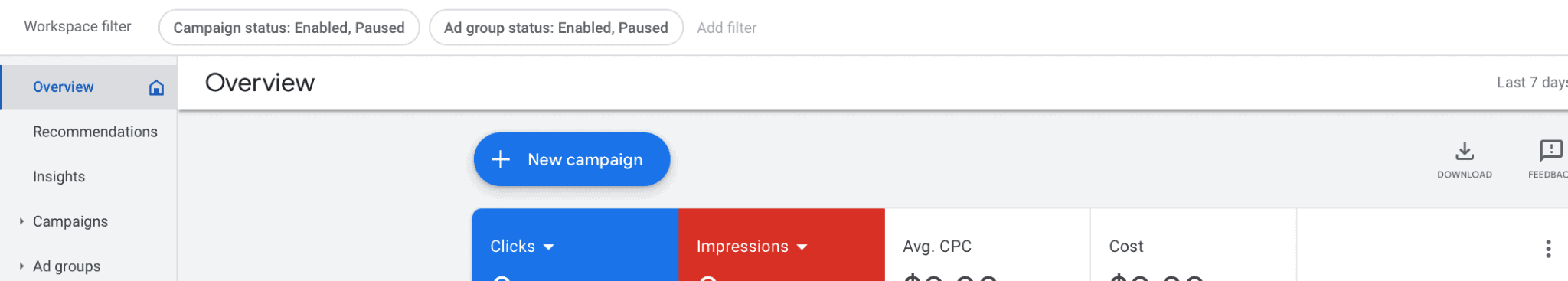Click the Download arrow icon
Image resolution: width=1568 pixels, height=281 pixels.
click(x=1465, y=151)
